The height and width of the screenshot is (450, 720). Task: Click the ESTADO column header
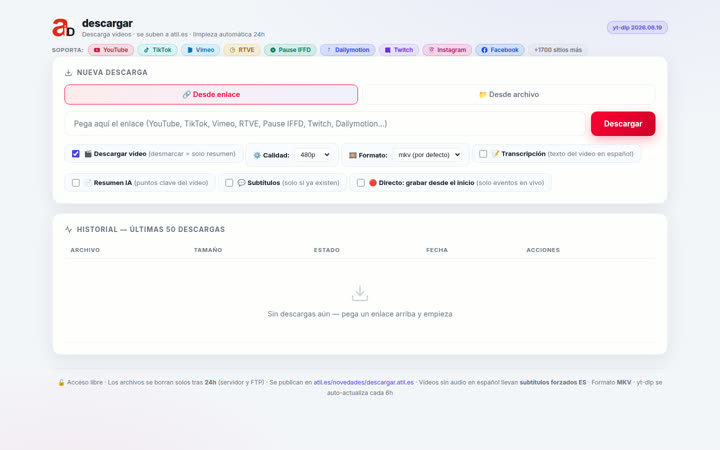pos(326,250)
